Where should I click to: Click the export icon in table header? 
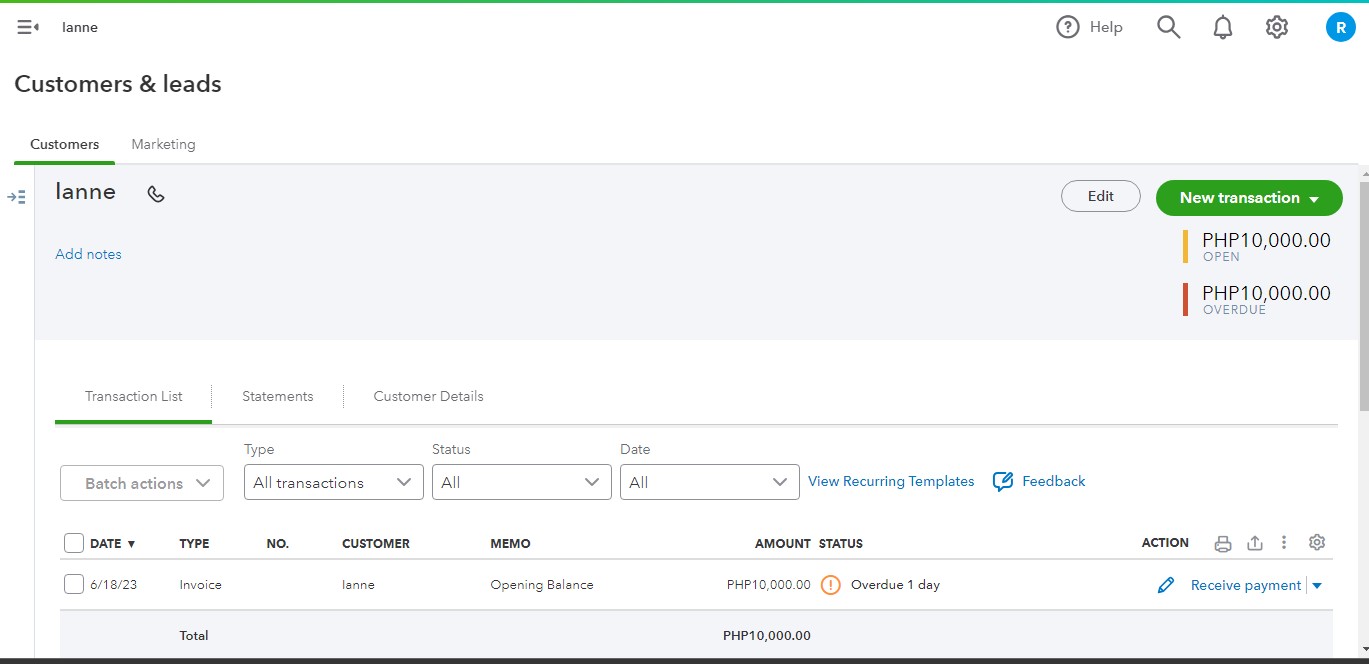point(1255,543)
